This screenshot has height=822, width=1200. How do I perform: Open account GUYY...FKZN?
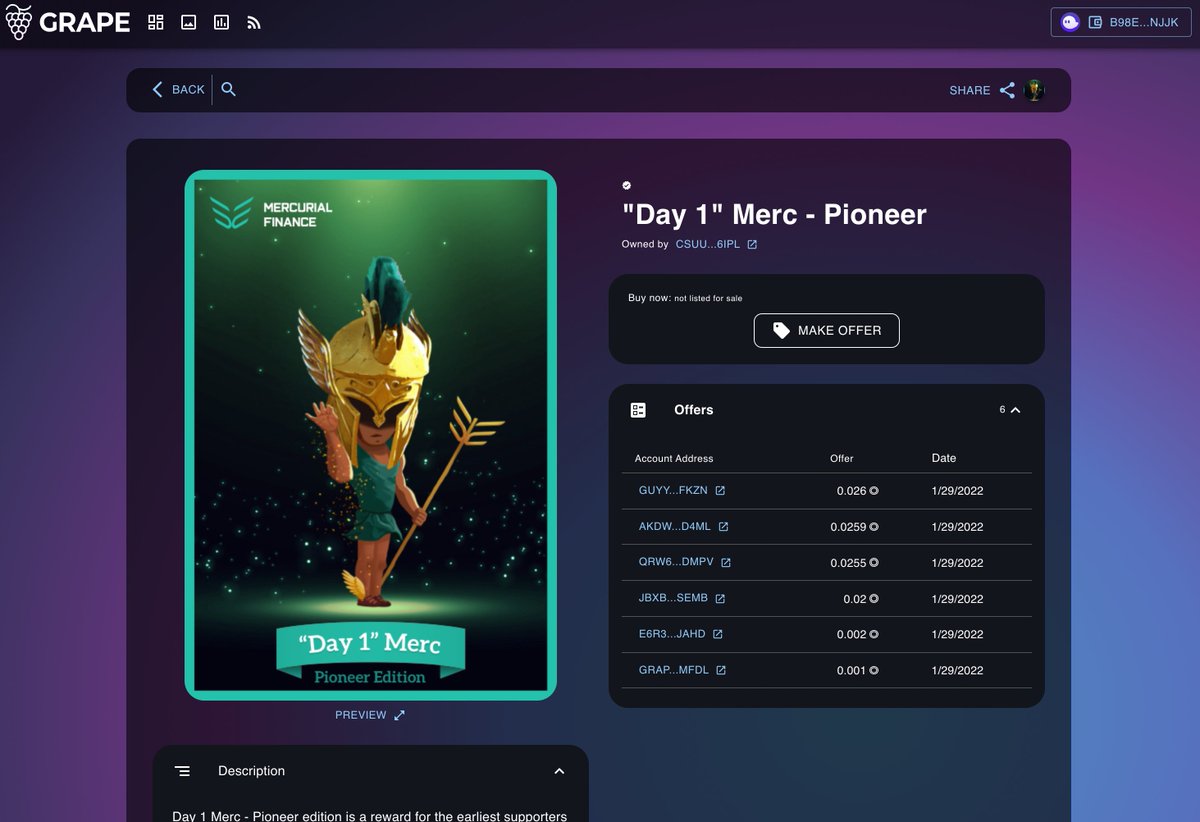[x=673, y=491]
